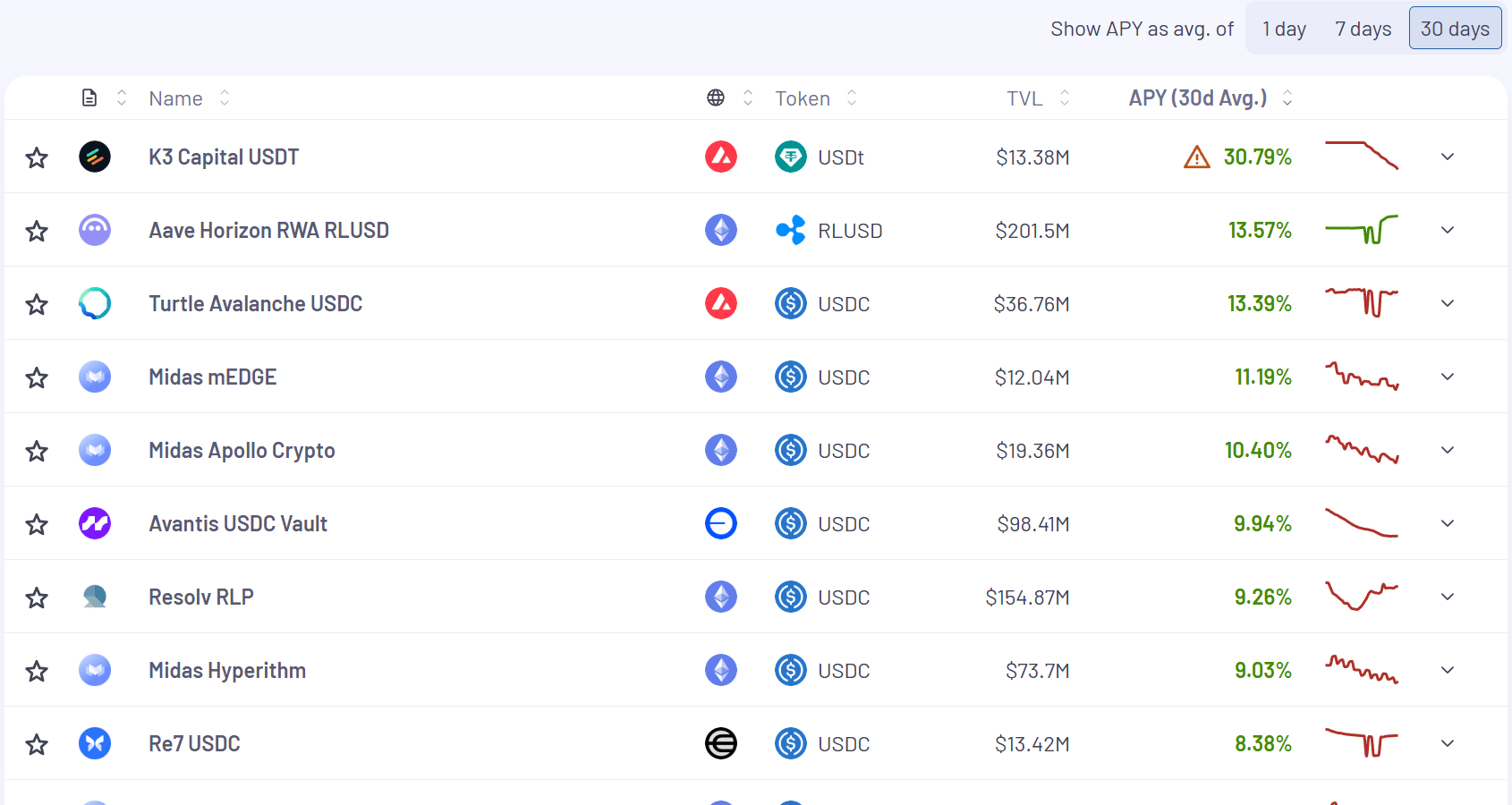Click the $154.87M TVL value
The width and height of the screenshot is (1512, 805).
point(1027,597)
